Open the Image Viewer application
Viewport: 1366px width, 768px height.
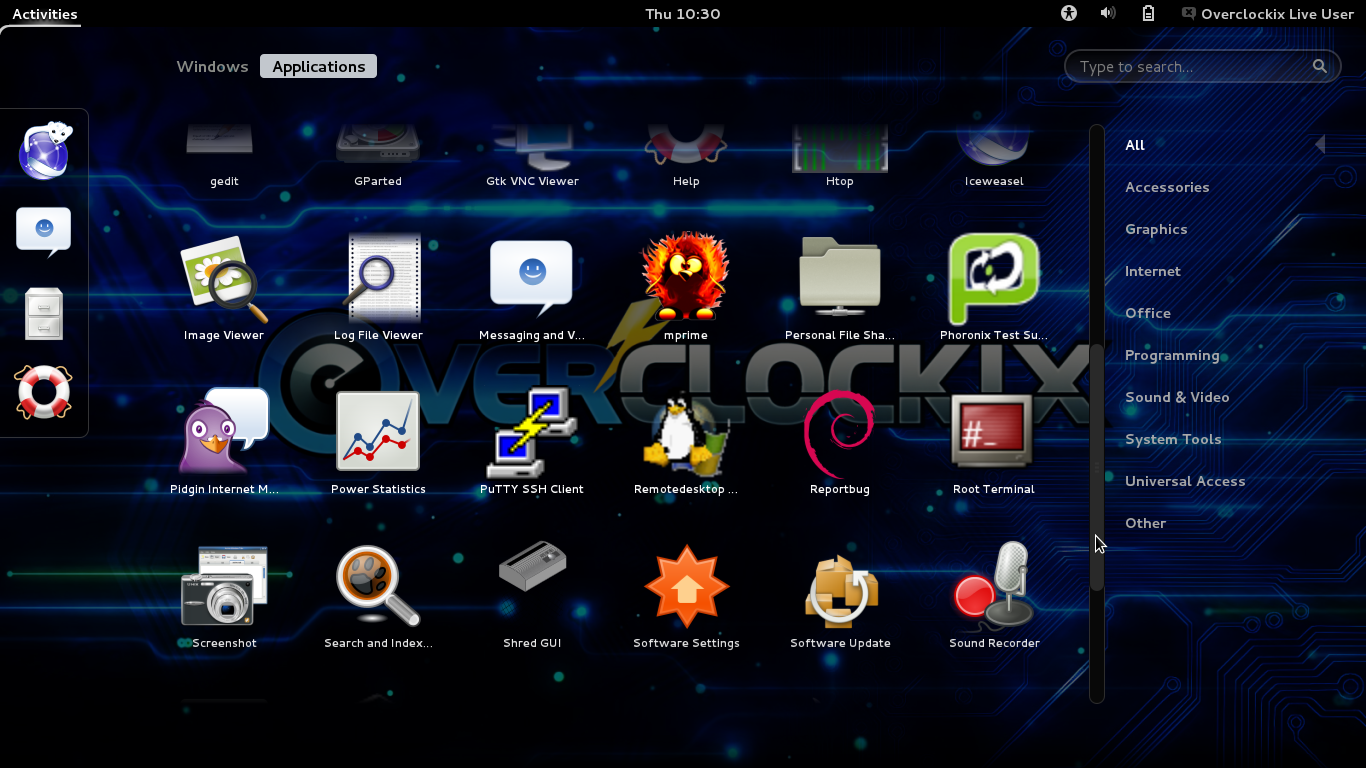224,288
